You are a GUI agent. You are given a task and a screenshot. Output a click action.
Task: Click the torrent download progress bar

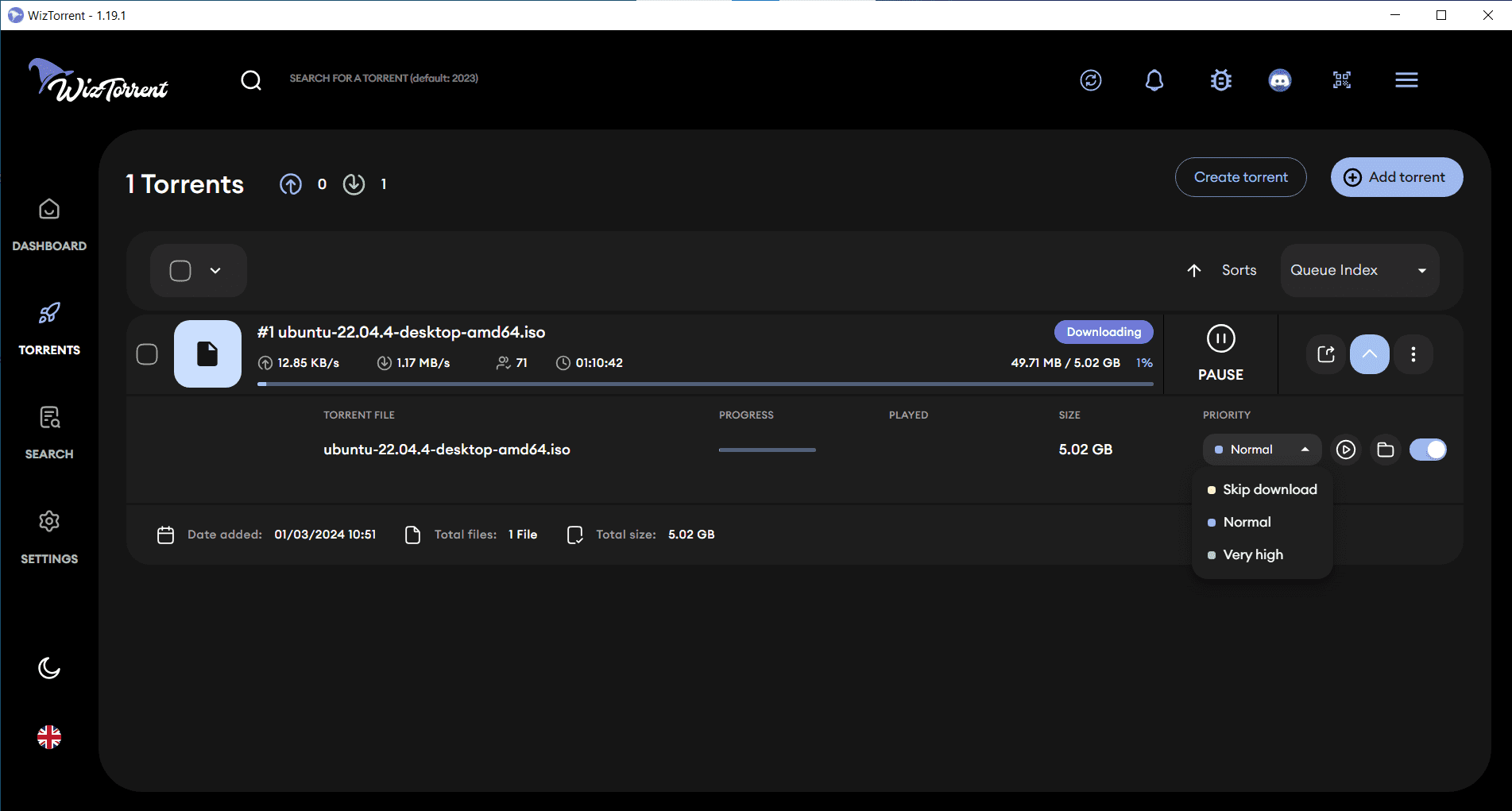tap(705, 384)
